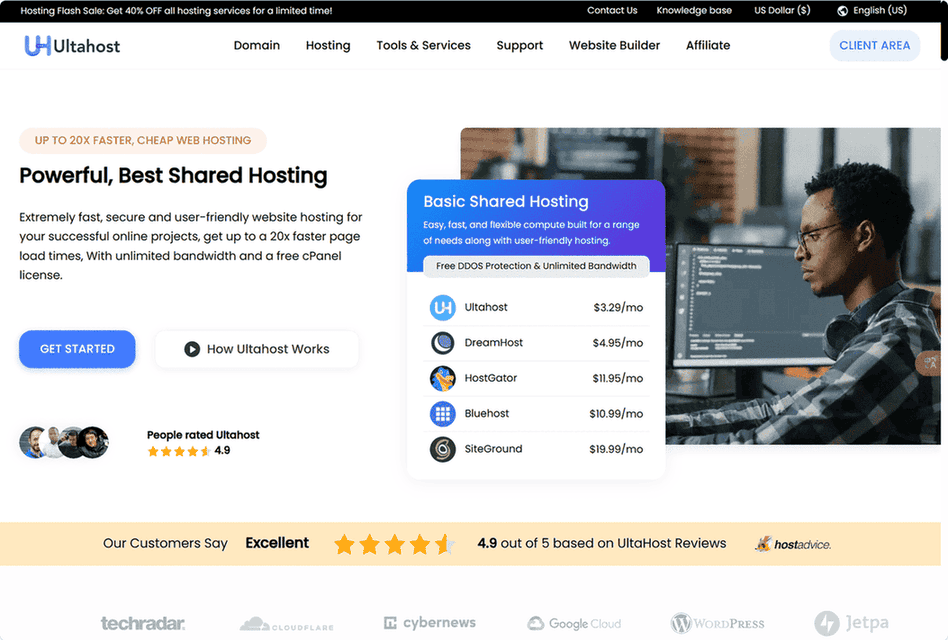Viewport: 948px width, 640px height.
Task: Click the Bluehost grid icon
Action: click(440, 413)
